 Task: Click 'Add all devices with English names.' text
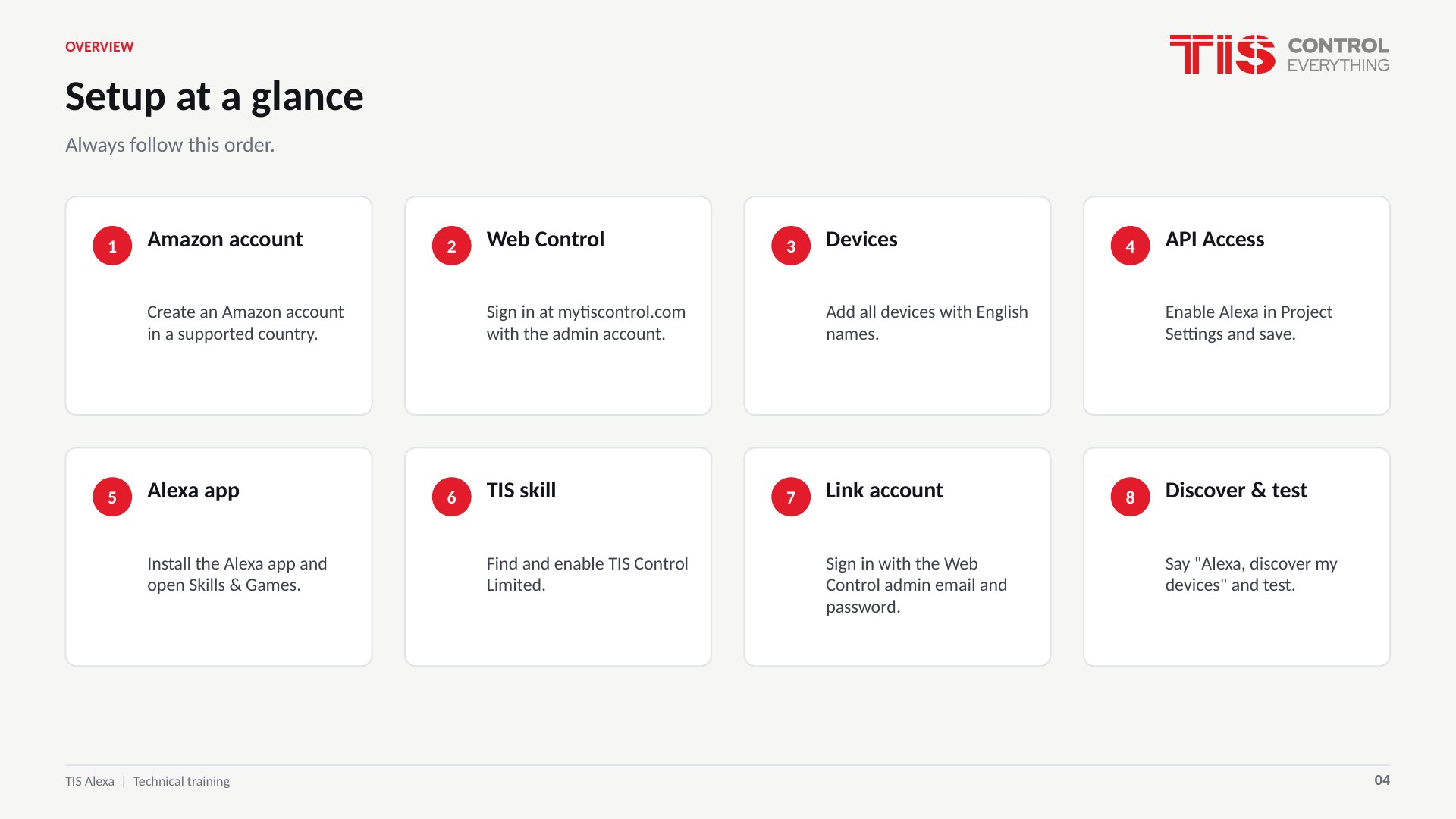click(927, 323)
